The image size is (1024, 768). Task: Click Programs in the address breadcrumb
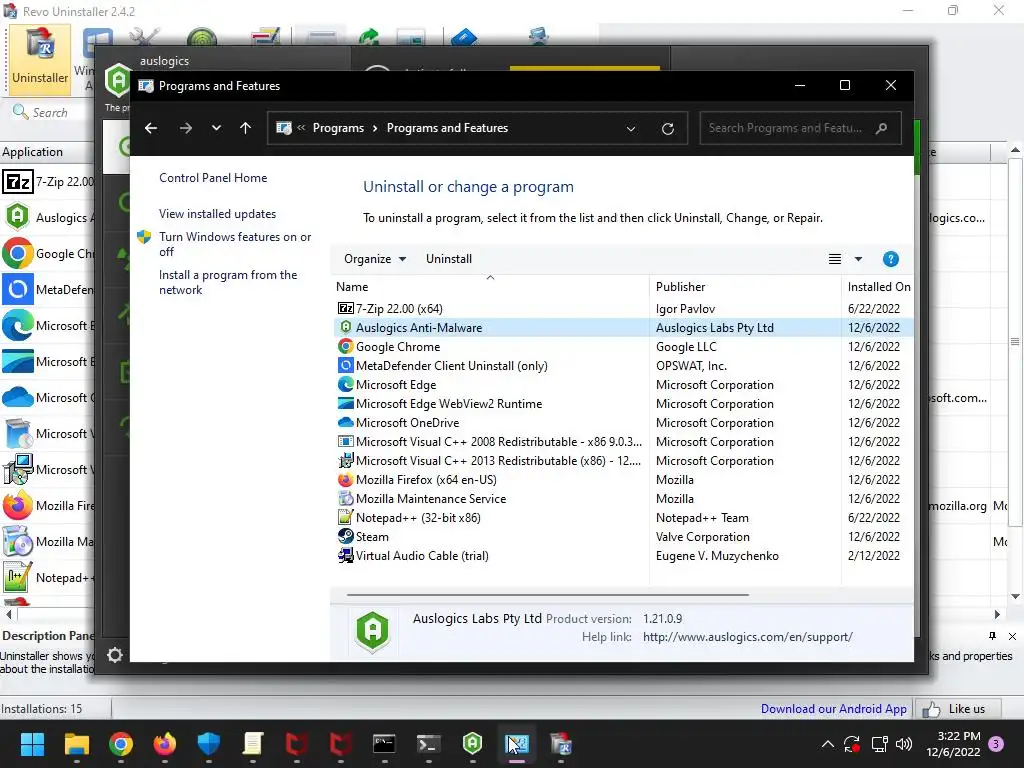point(338,128)
